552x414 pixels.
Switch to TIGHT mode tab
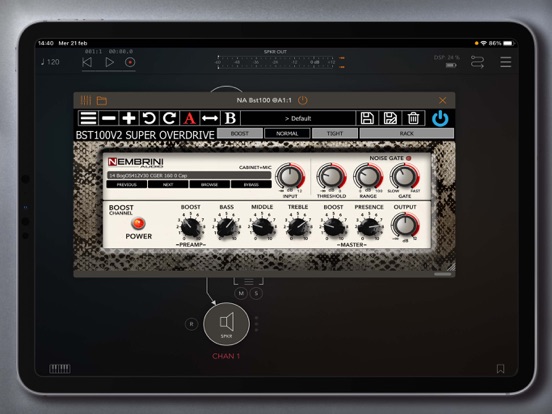pyautogui.click(x=335, y=133)
